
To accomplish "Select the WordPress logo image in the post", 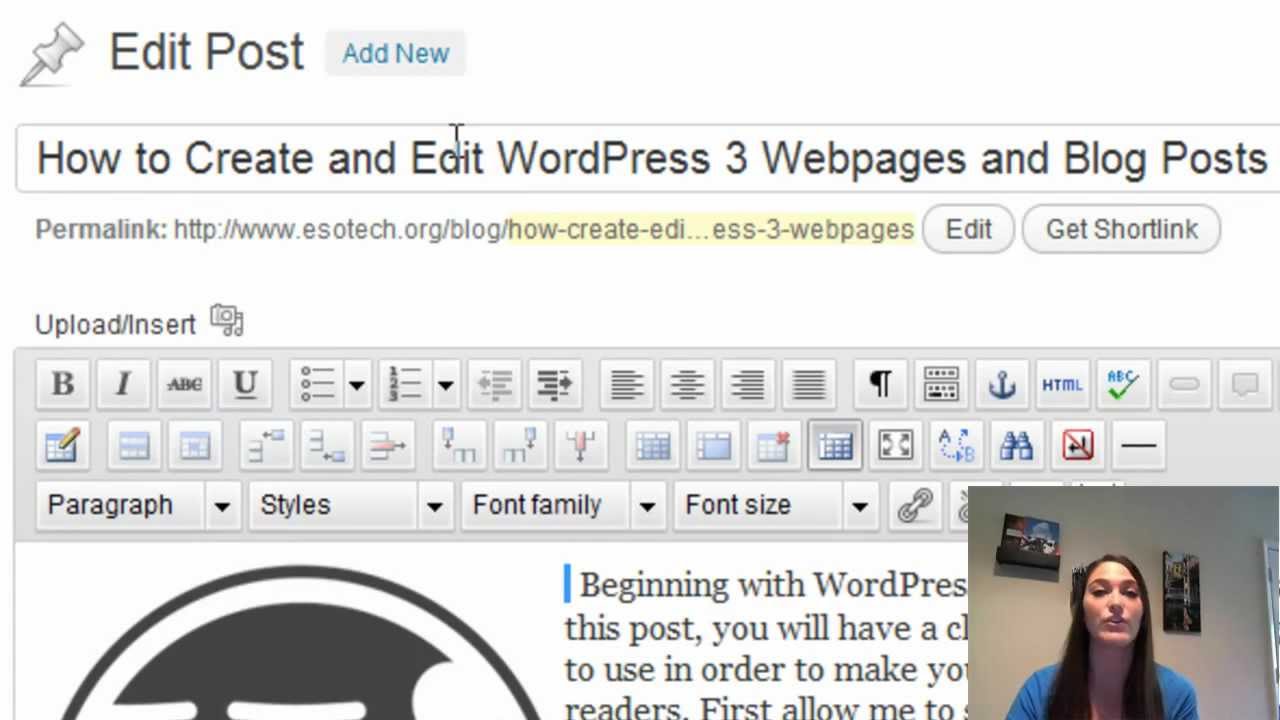I will (300, 642).
